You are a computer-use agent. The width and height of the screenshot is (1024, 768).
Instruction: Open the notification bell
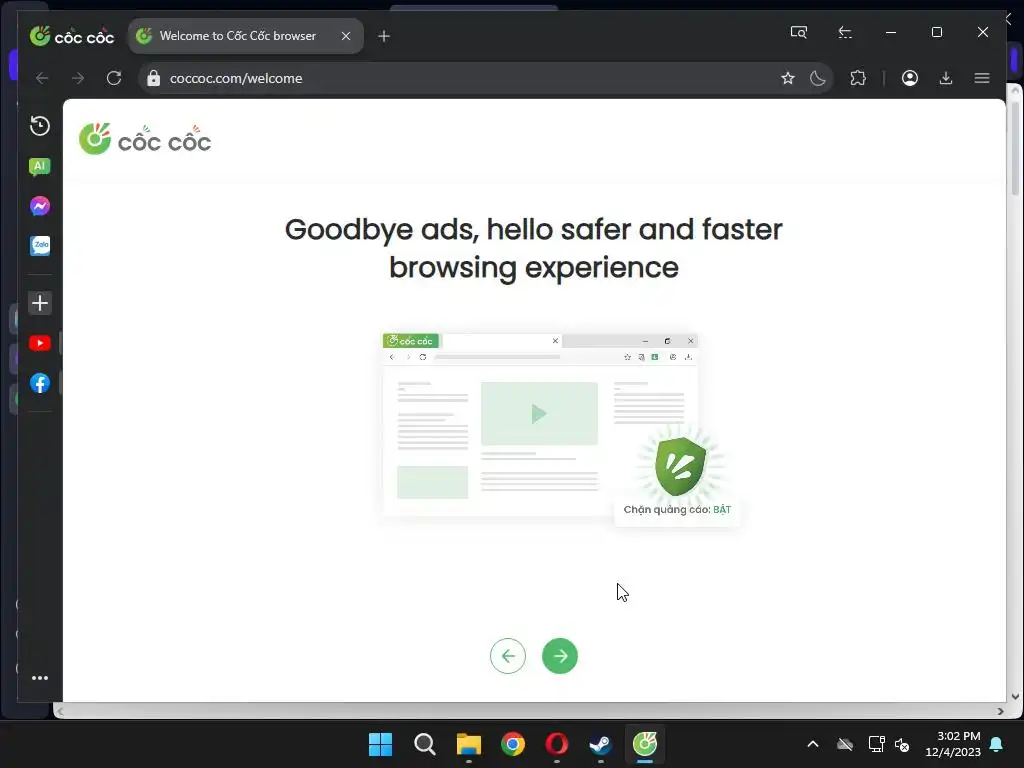tap(997, 744)
